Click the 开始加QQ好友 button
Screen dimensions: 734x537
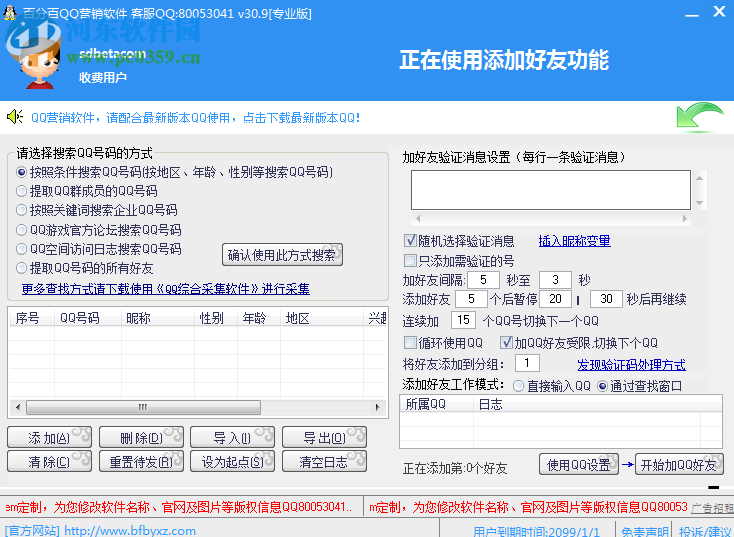(679, 464)
